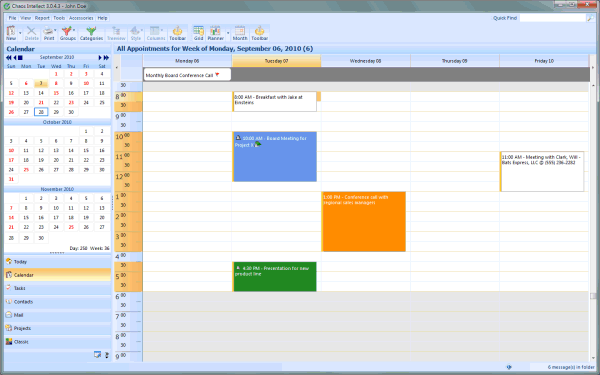This screenshot has width=600, height=375.
Task: Click the calendar vertical scrollbar
Action: pos(593,222)
